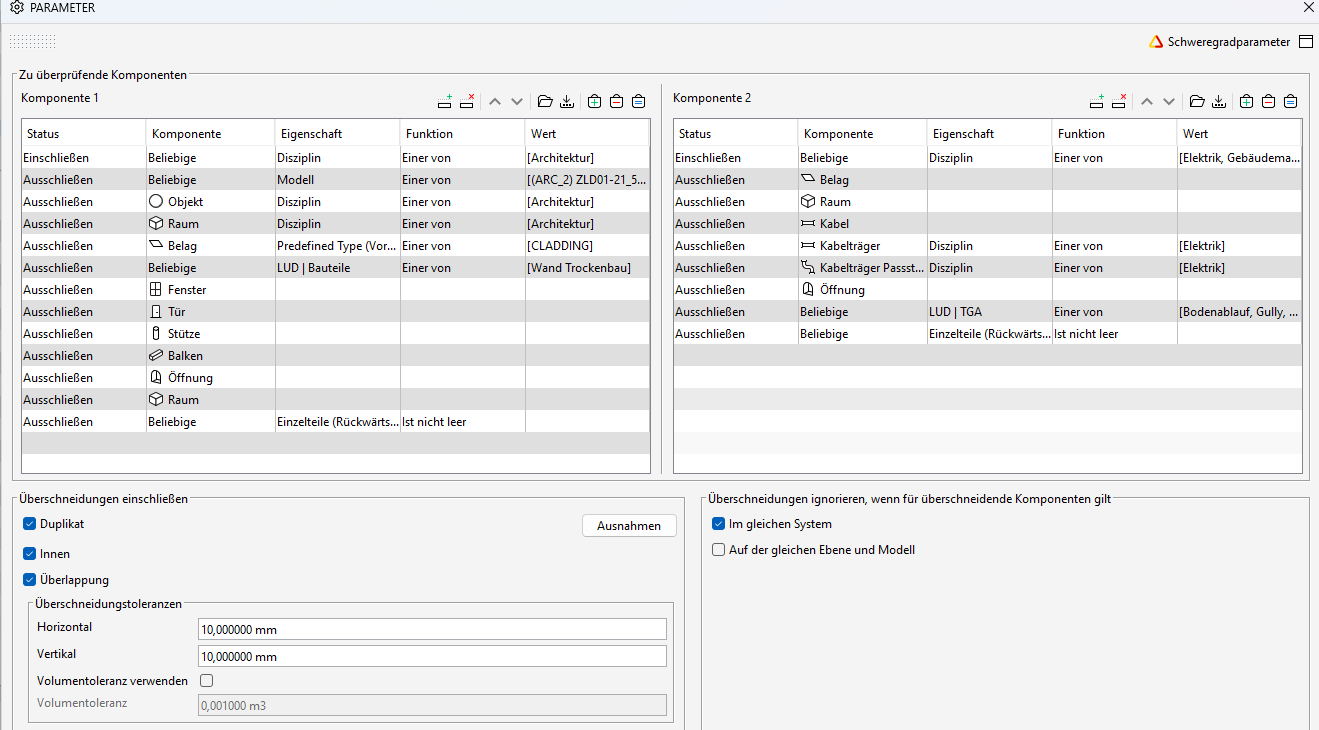
Task: Click Predefined Type property cell
Action: (x=338, y=246)
